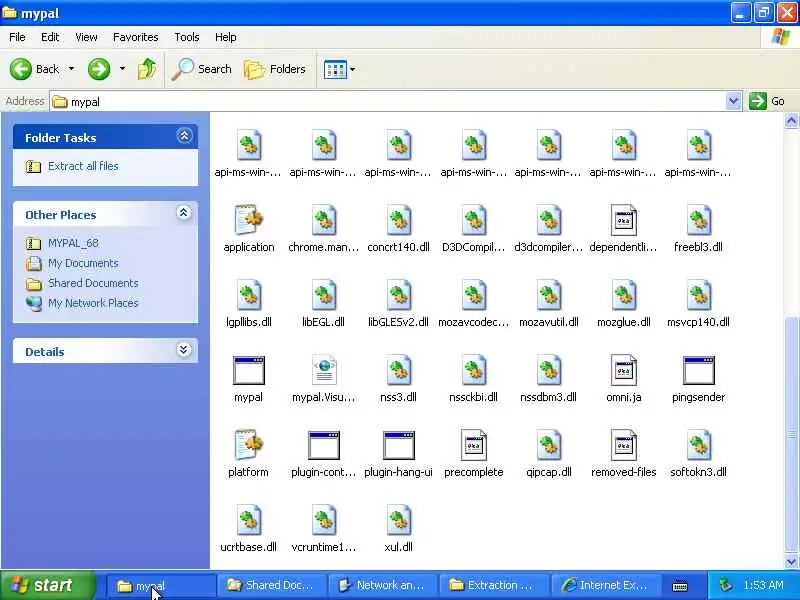The image size is (800, 600).
Task: Open the File menu
Action: pyautogui.click(x=17, y=37)
